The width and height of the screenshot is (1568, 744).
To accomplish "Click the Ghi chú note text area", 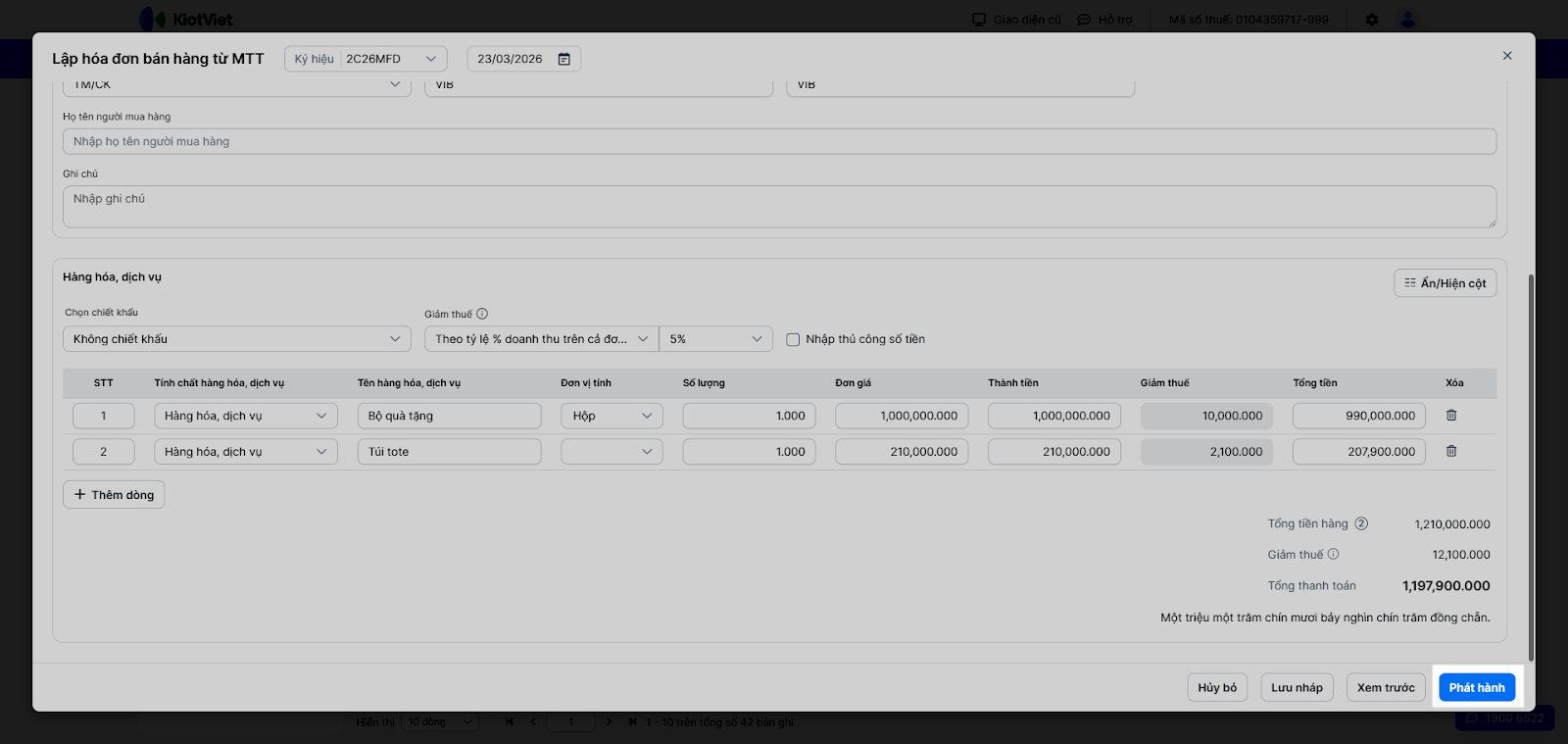I will pyautogui.click(x=779, y=207).
